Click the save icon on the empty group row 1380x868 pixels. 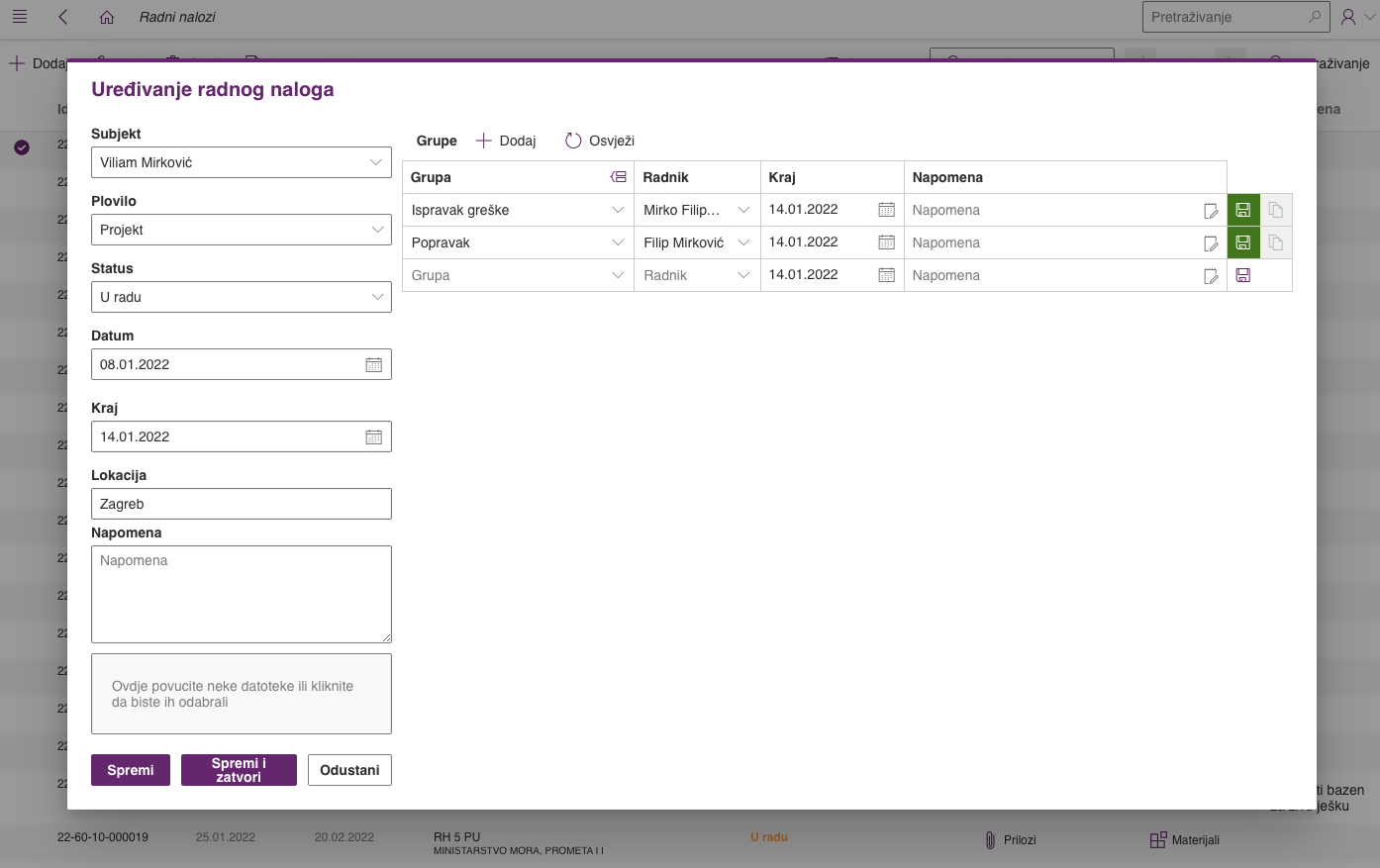[x=1243, y=275]
